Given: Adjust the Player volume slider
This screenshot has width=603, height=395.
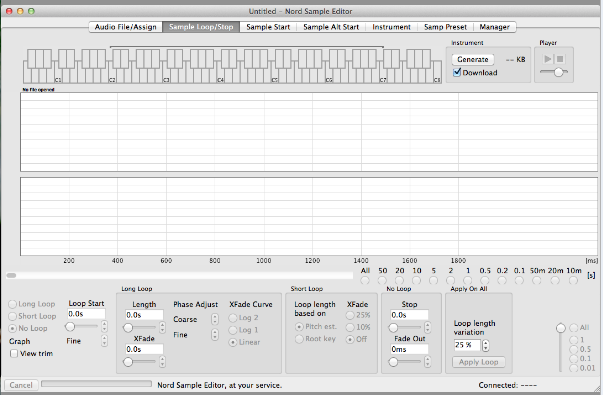Looking at the screenshot, I should [558, 72].
